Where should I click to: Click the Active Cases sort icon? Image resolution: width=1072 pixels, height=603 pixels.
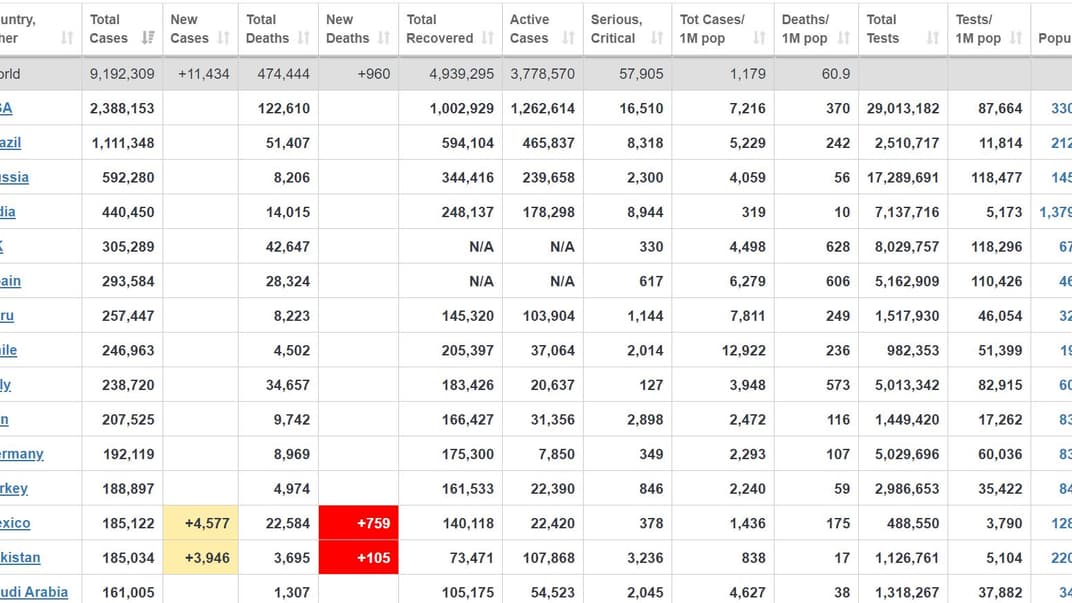pos(568,38)
